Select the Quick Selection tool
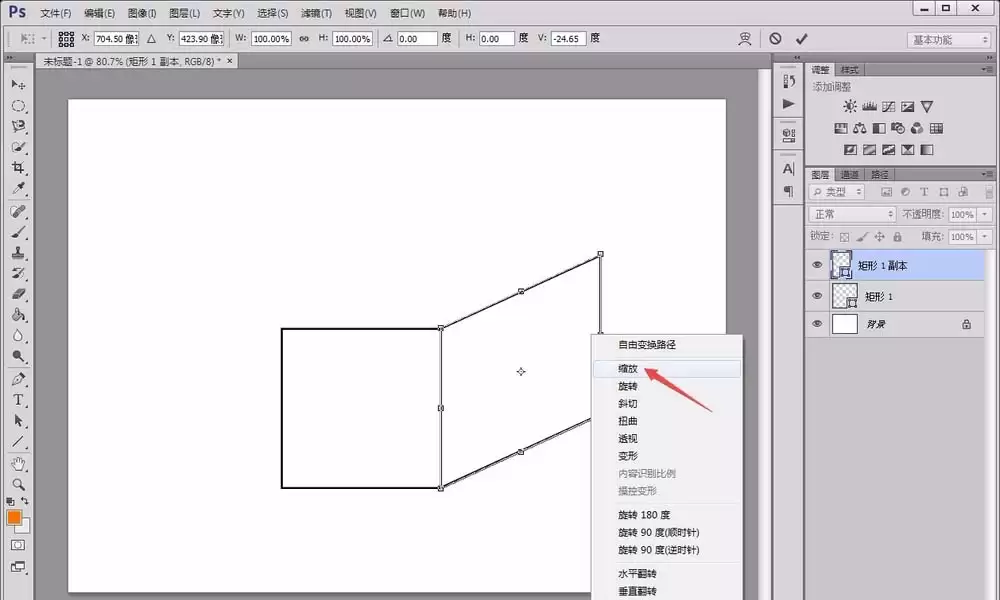The image size is (1000, 600). point(18,147)
